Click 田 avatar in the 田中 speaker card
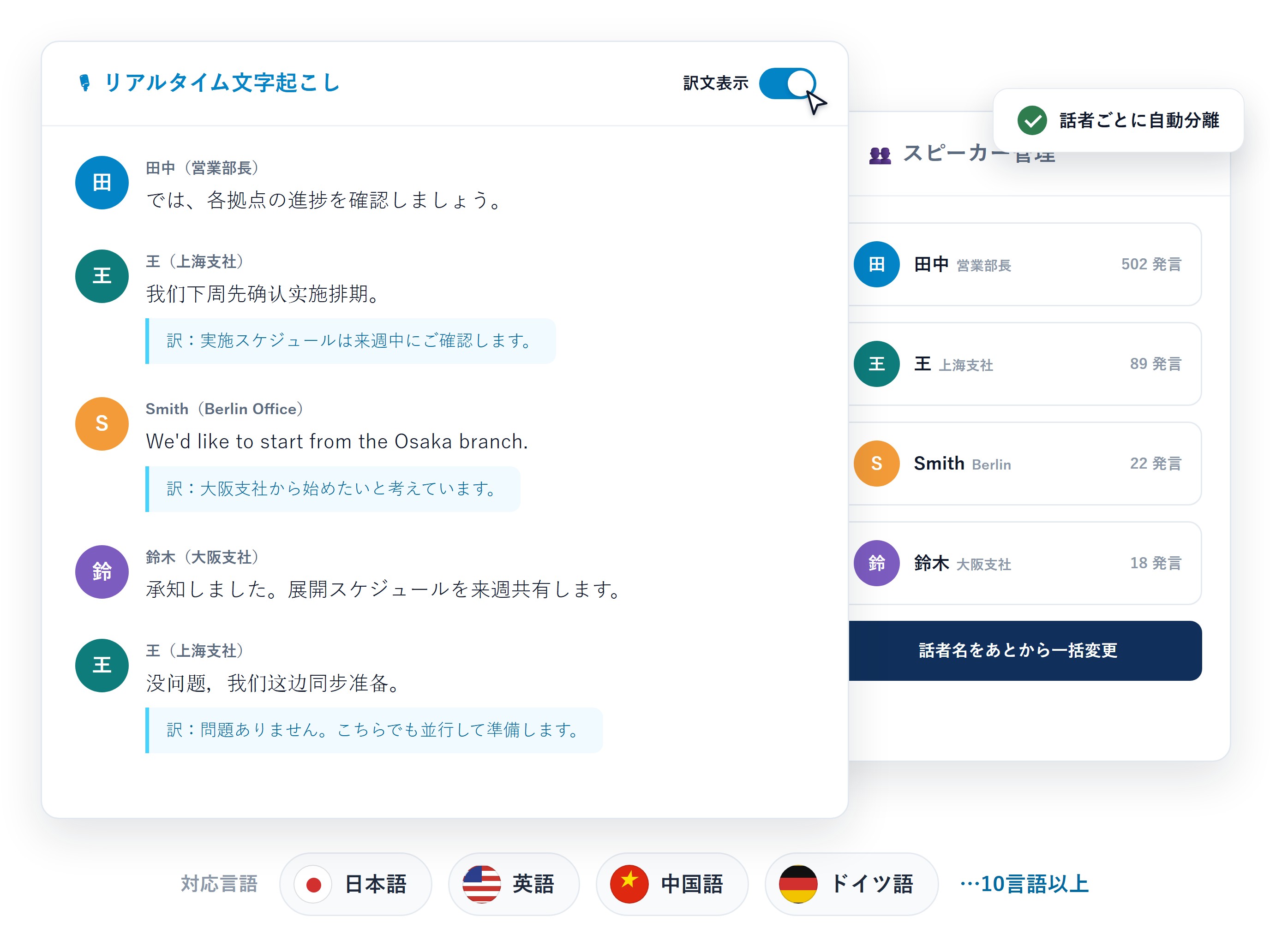 (876, 264)
